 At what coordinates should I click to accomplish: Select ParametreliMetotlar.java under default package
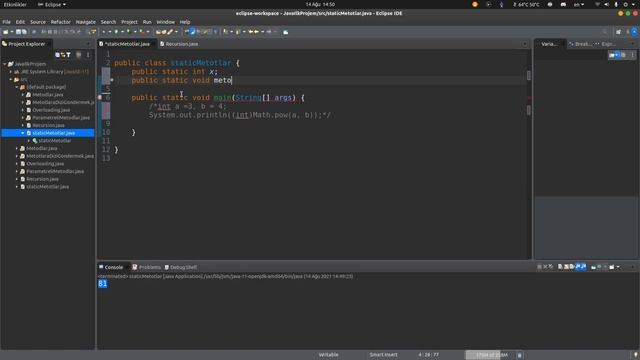(x=60, y=118)
